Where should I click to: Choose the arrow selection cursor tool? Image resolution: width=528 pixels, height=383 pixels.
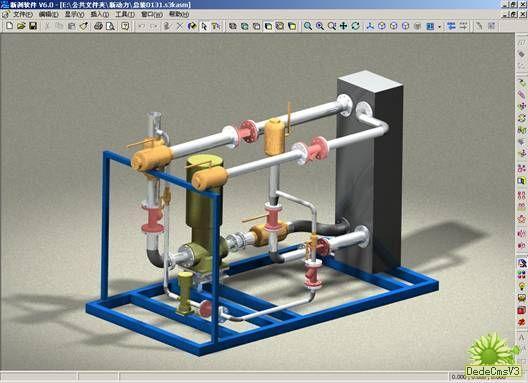coord(204,26)
